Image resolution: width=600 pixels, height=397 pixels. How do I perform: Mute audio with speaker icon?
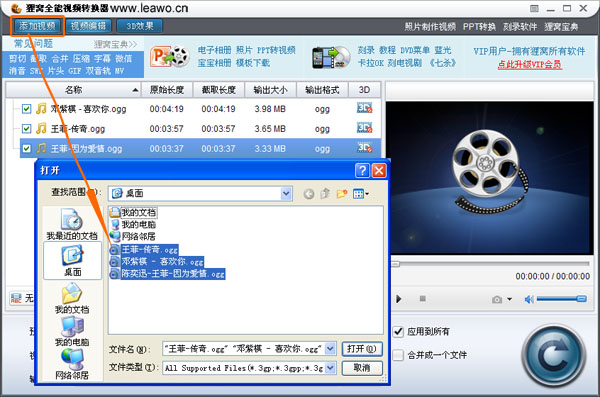coord(528,299)
